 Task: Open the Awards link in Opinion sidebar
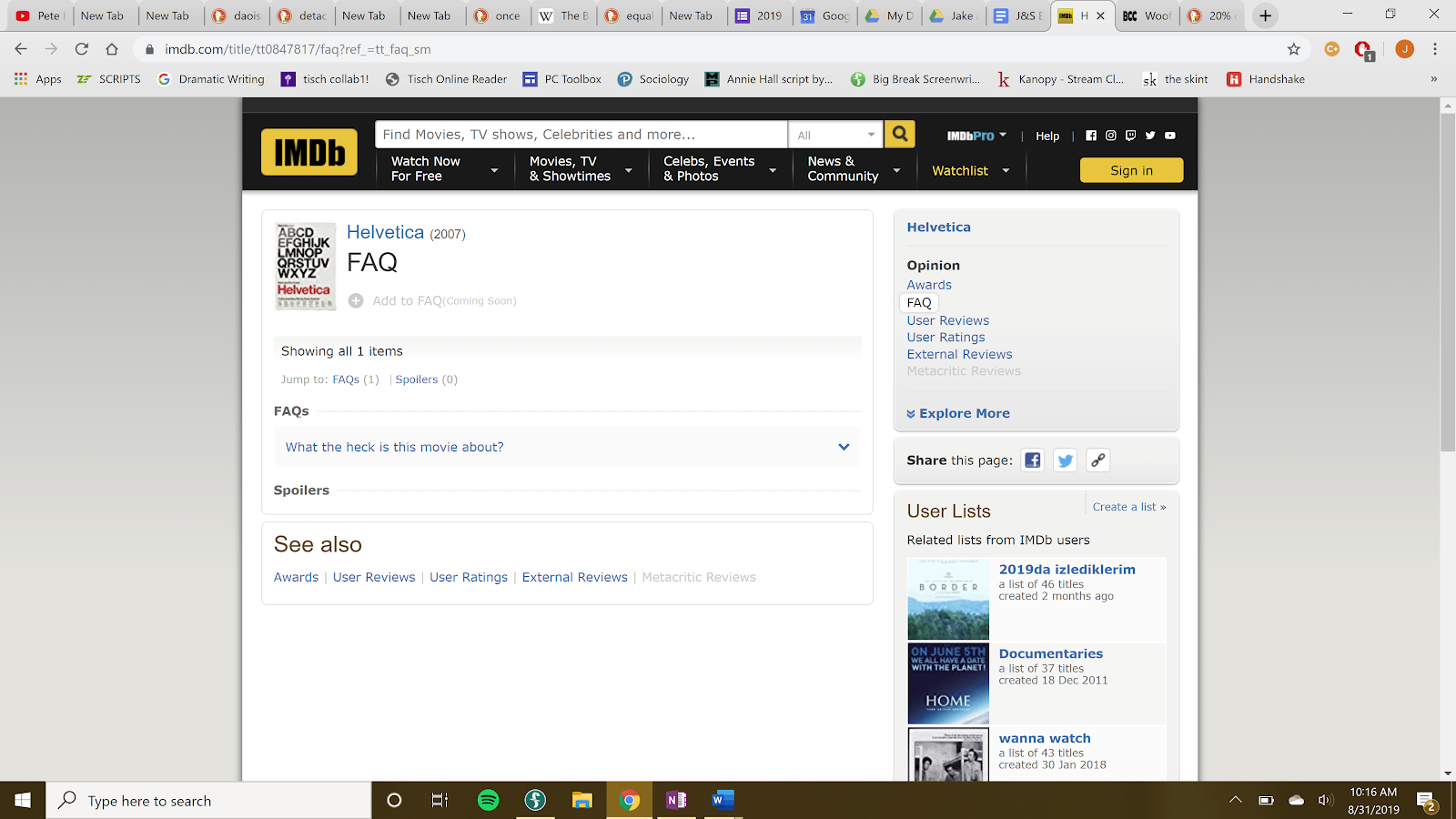pos(929,285)
